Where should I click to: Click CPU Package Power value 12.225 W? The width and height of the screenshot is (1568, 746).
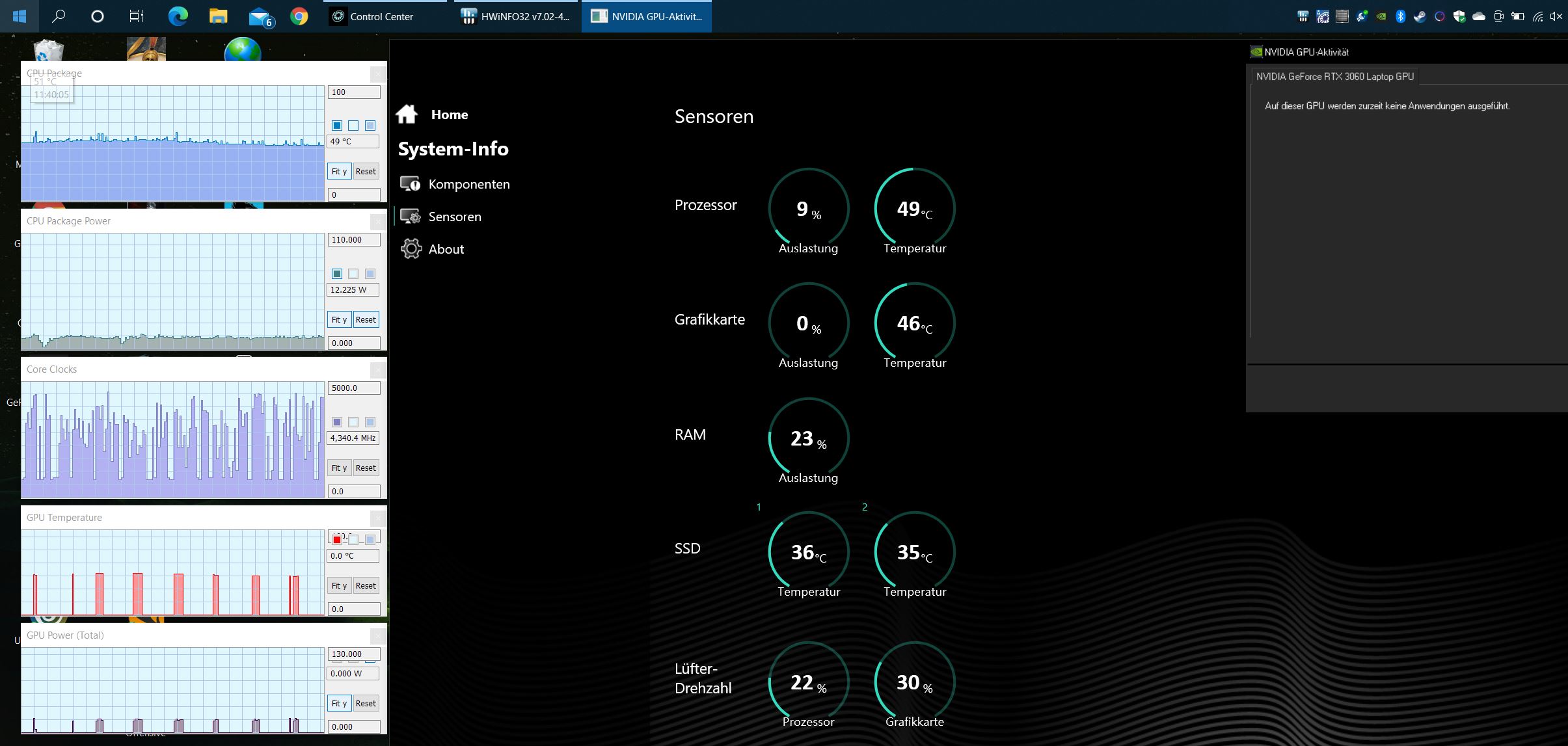[x=353, y=289]
